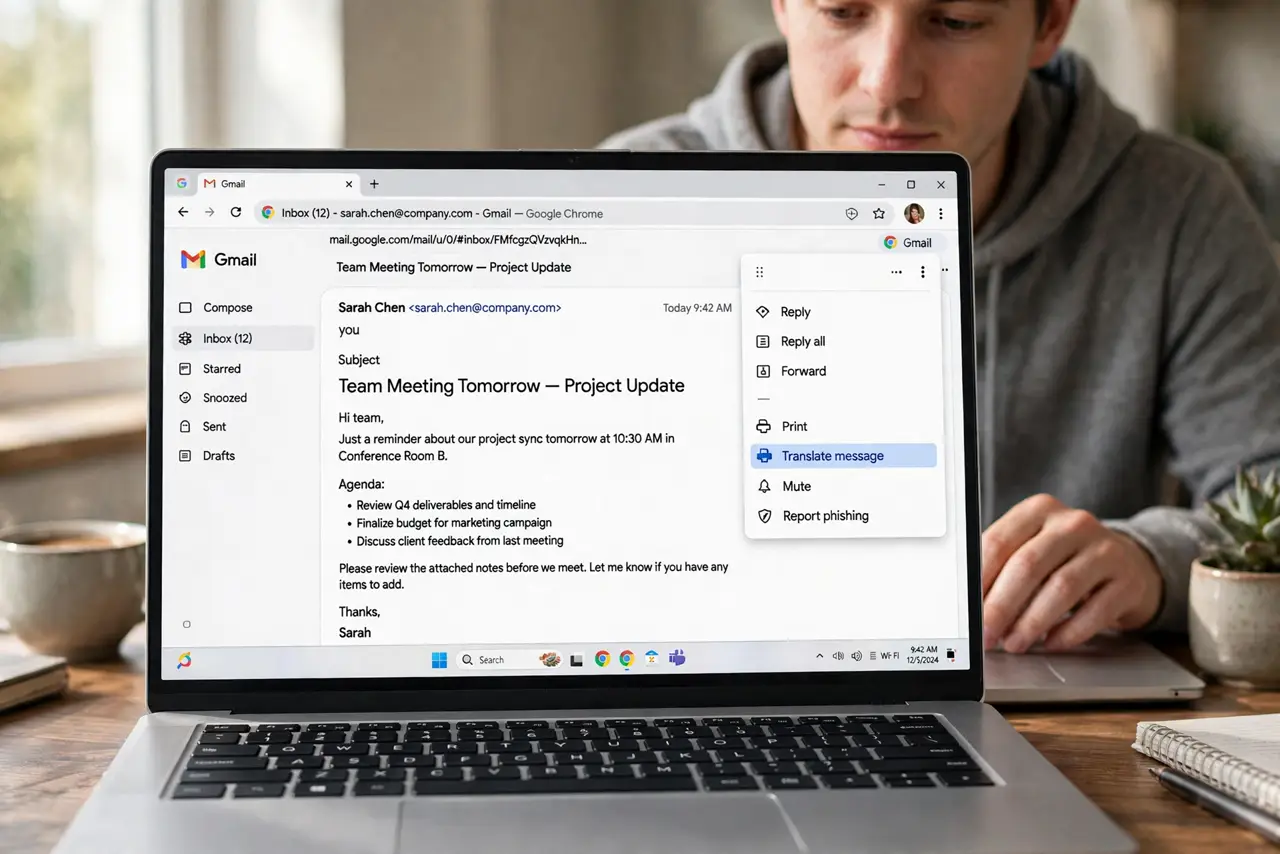Screen dimensions: 1280x854
Task: Mute this conversation from the menu
Action: [844, 486]
